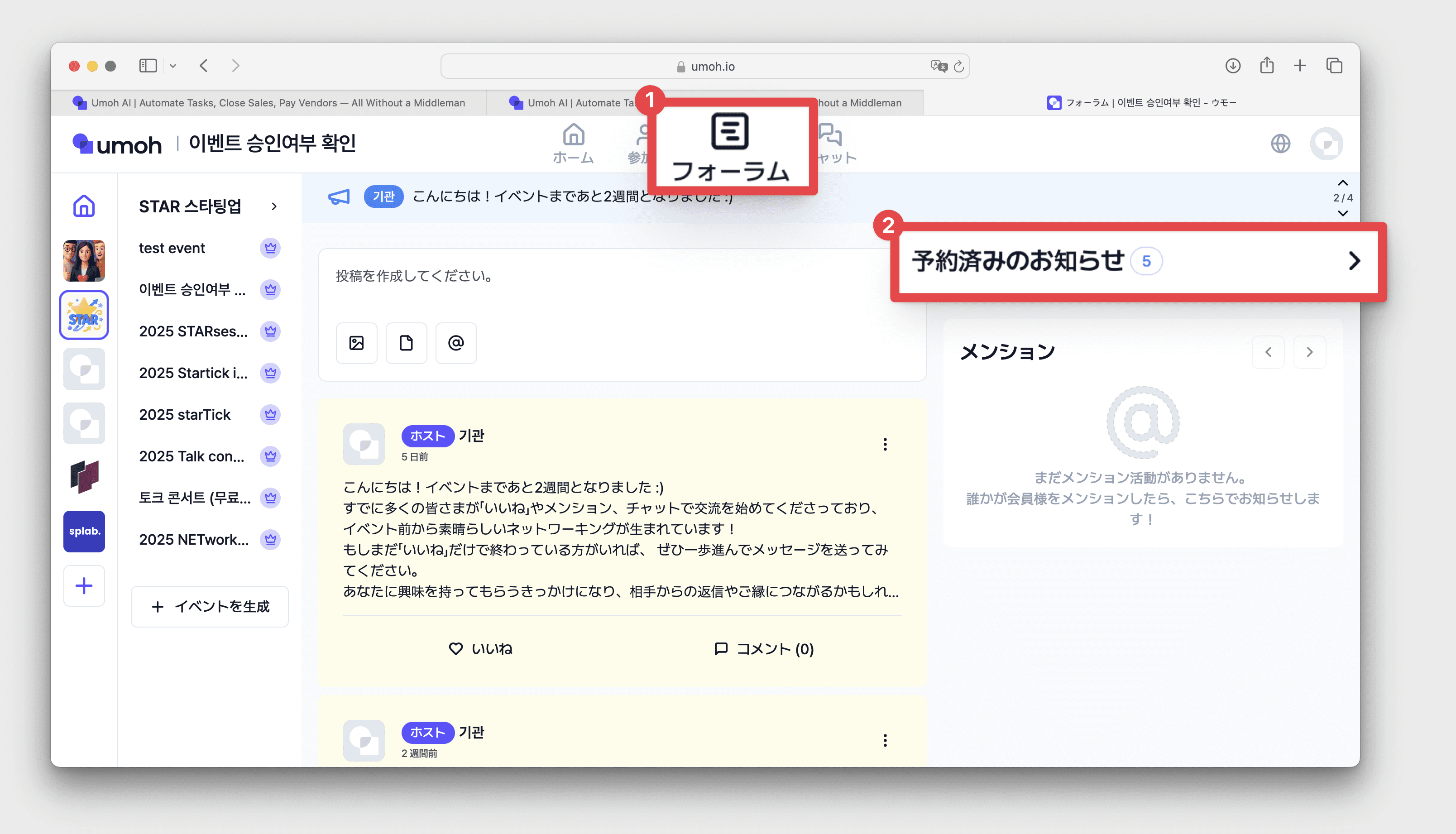Click the image upload icon in post composer
The image size is (1456, 834).
tap(356, 343)
